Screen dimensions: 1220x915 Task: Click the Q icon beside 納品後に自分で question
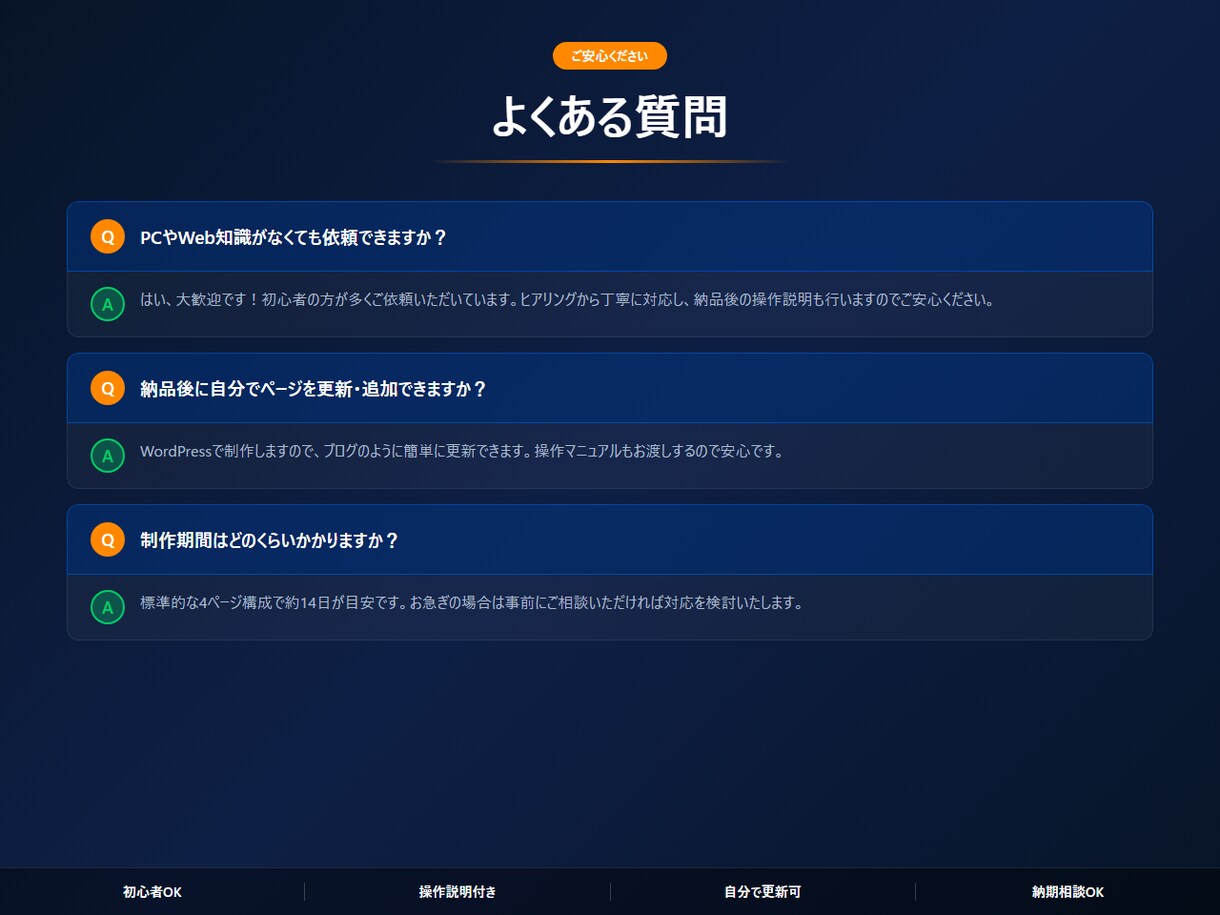pyautogui.click(x=108, y=388)
